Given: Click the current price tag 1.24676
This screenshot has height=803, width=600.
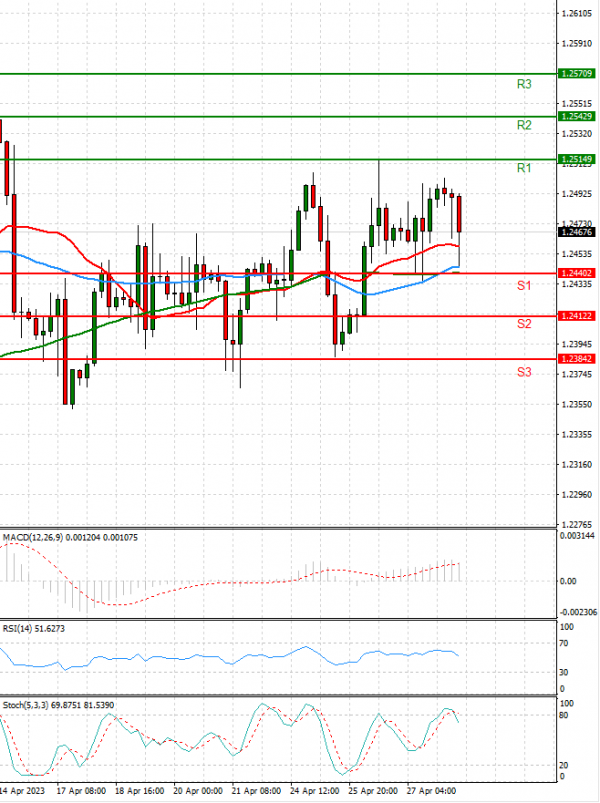Looking at the screenshot, I should pyautogui.click(x=577, y=231).
